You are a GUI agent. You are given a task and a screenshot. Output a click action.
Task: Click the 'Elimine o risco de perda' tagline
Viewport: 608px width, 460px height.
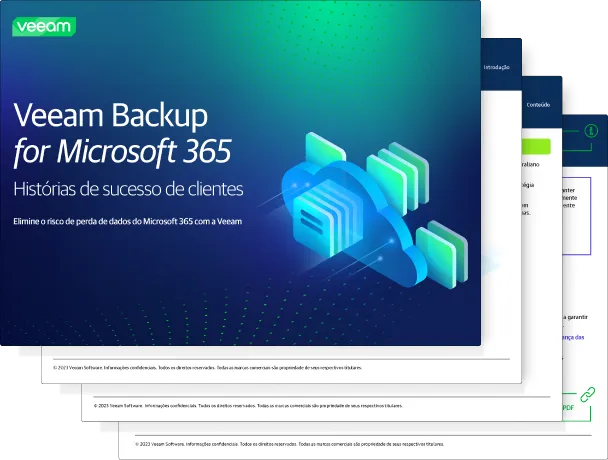tap(128, 221)
